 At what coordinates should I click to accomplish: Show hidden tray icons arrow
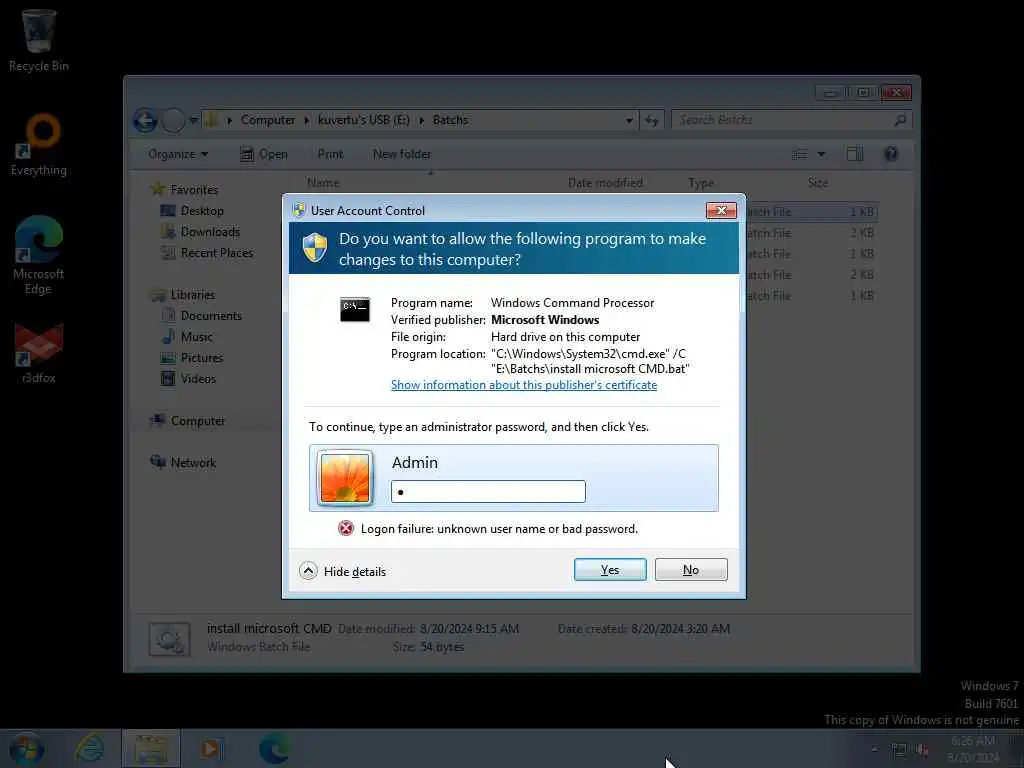(875, 749)
